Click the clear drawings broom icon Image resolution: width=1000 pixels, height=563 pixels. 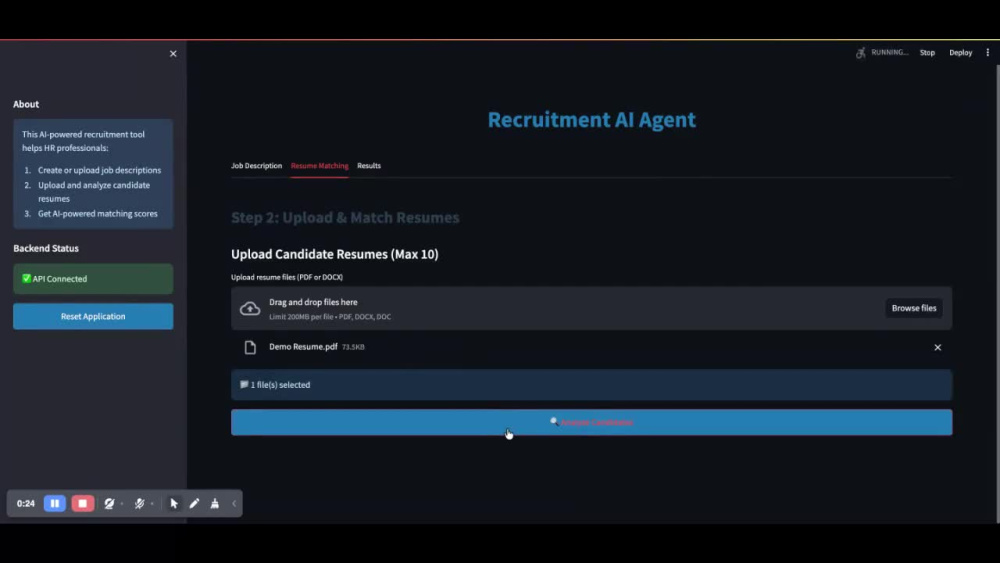tap(215, 503)
